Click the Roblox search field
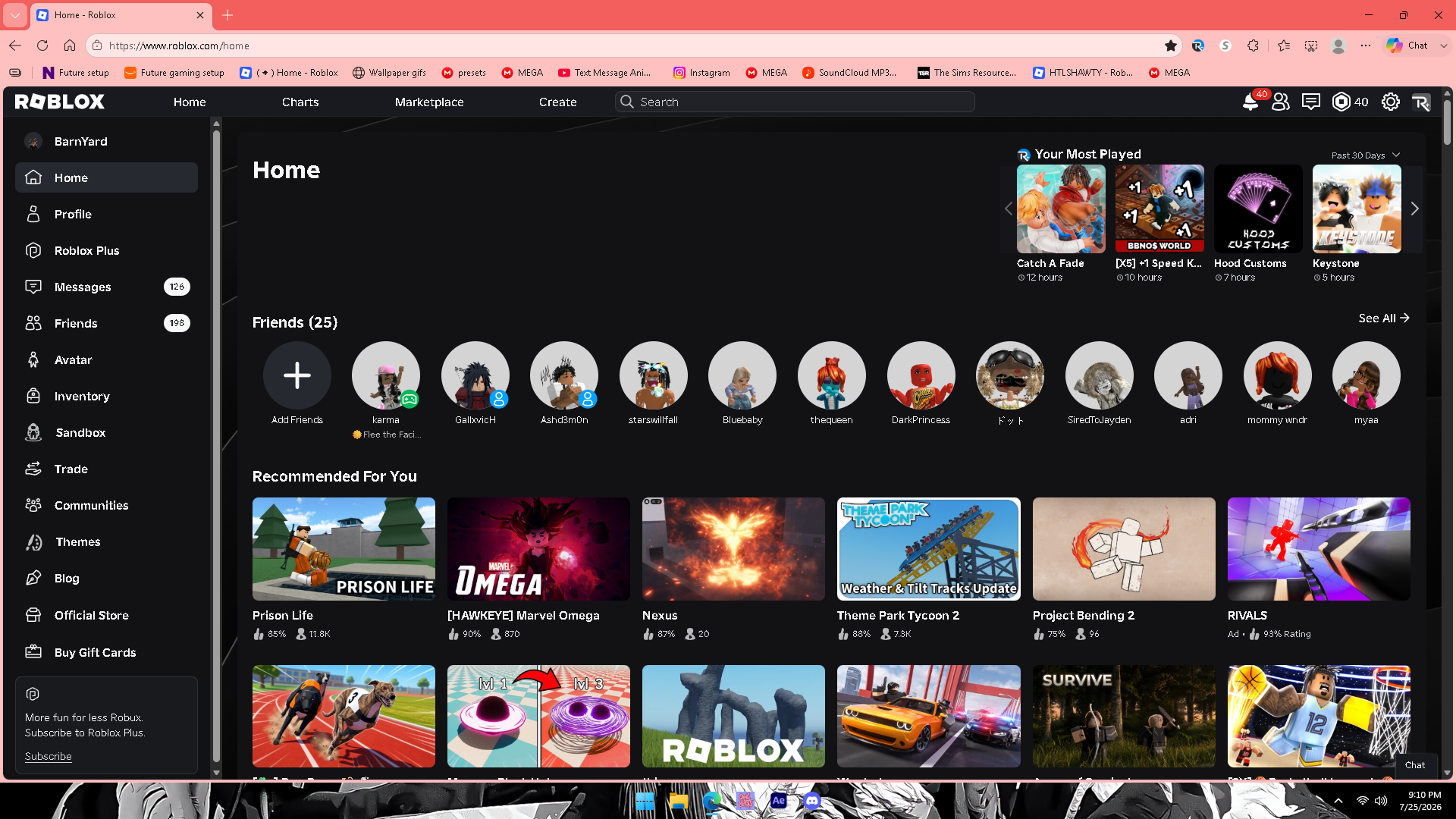The height and width of the screenshot is (819, 1456). pyautogui.click(x=795, y=102)
